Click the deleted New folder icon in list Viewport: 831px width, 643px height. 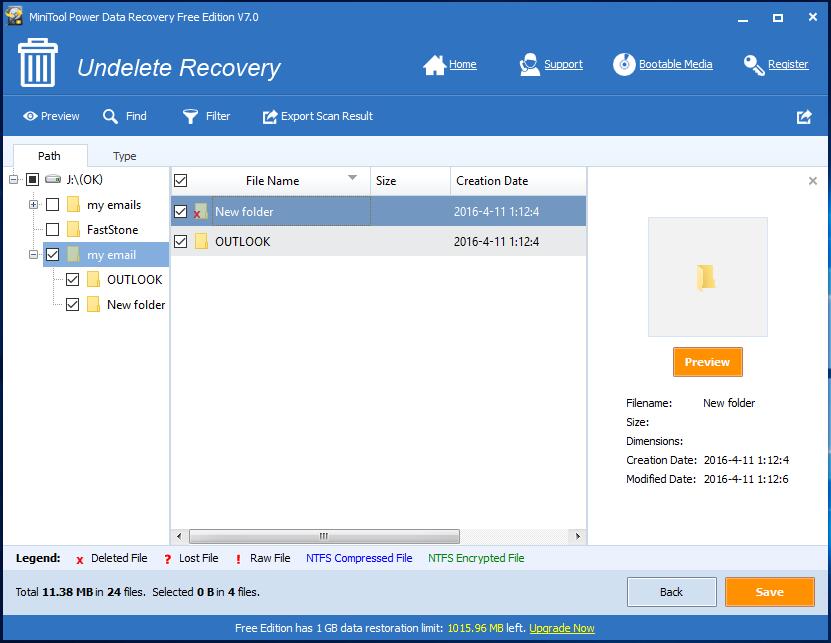coord(200,212)
